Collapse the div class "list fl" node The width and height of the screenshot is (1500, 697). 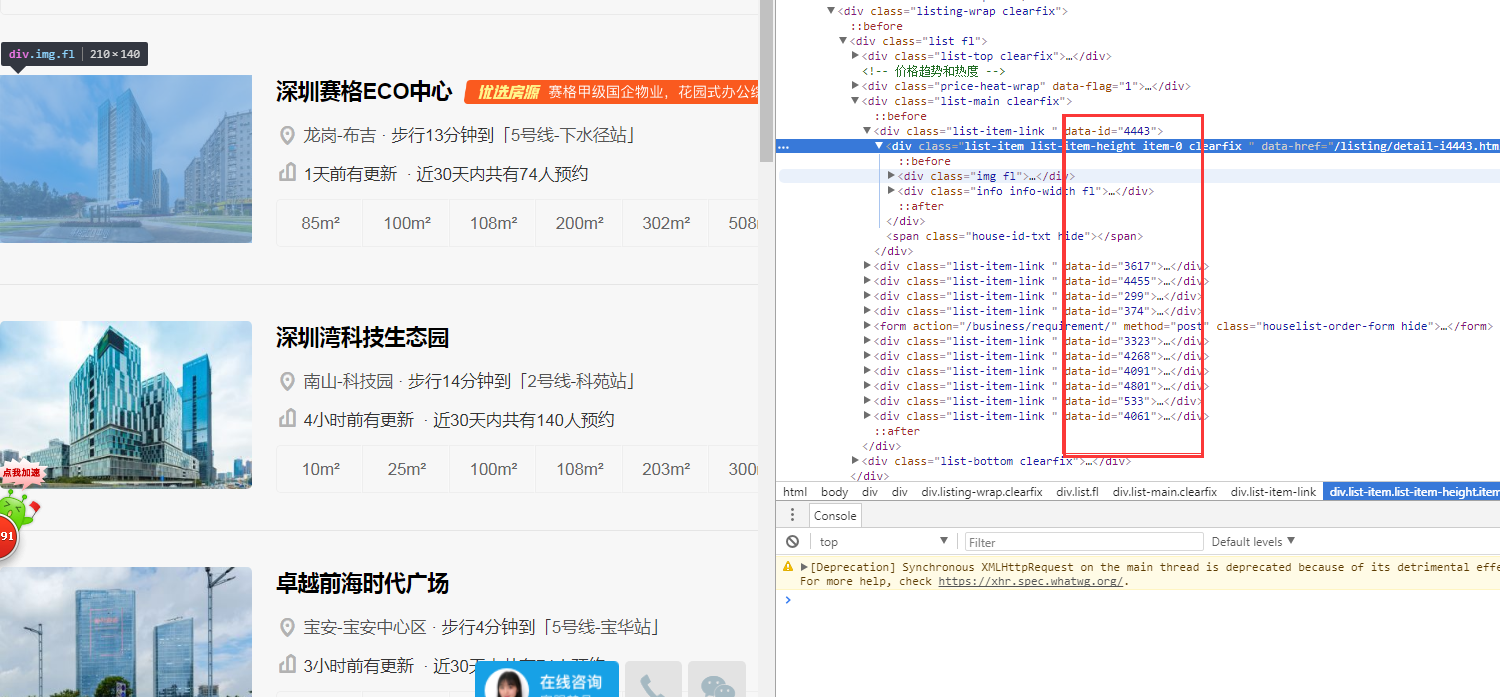tap(842, 41)
